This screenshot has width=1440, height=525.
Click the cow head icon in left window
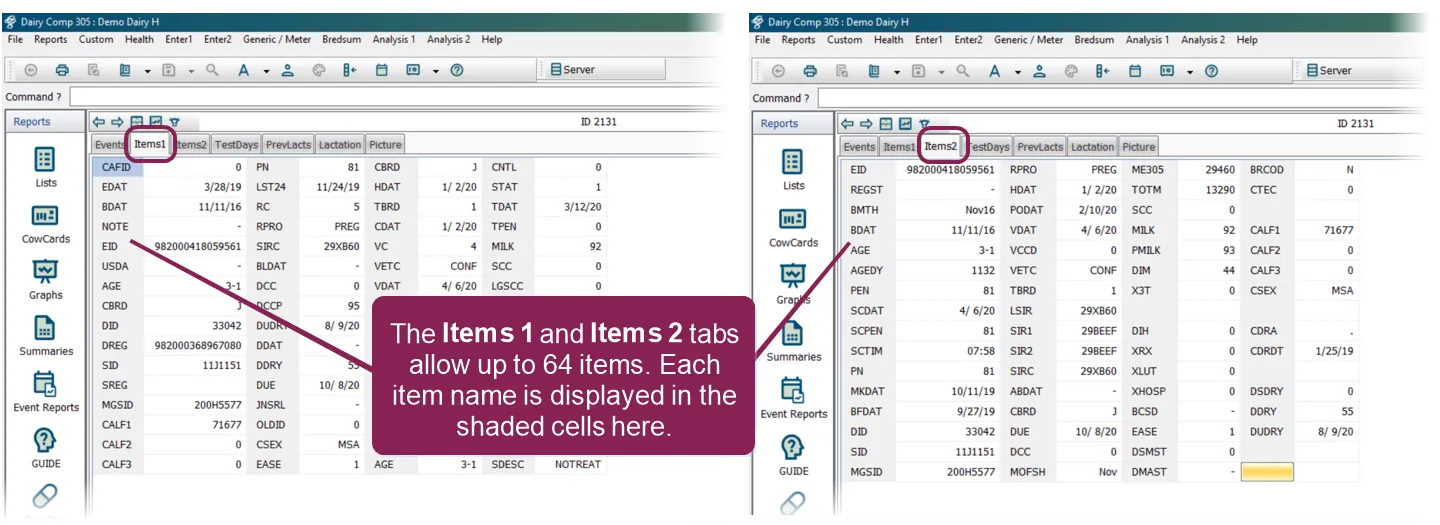point(174,122)
